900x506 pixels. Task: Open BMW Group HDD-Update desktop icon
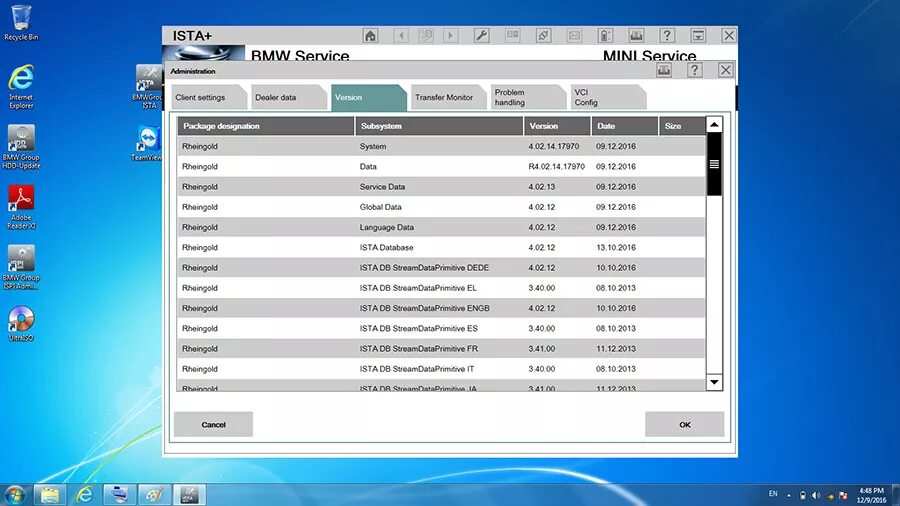(x=21, y=147)
